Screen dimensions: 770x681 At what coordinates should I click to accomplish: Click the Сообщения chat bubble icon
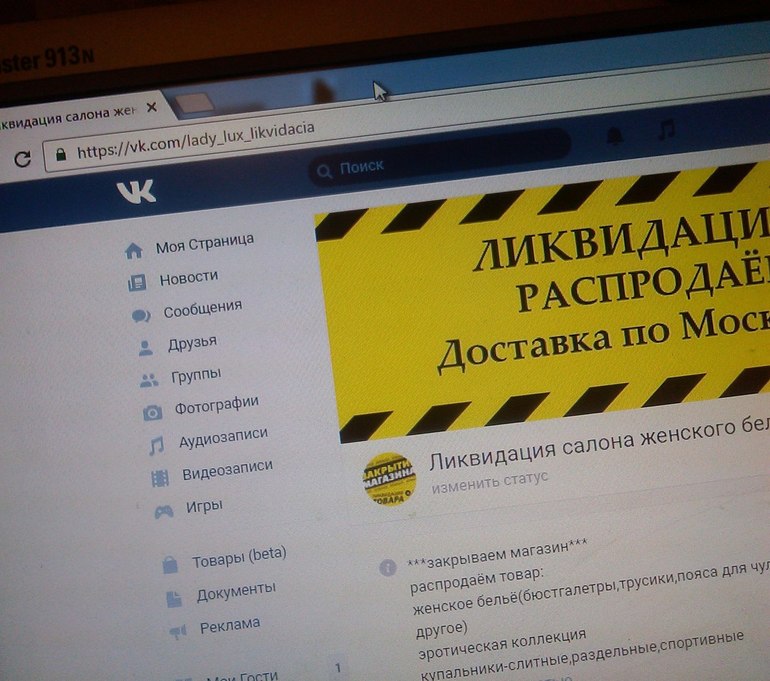coord(140,315)
